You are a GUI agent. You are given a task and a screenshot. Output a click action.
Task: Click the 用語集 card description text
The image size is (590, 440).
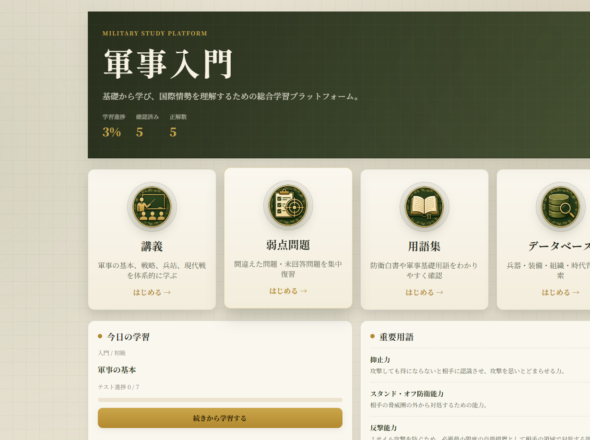[x=424, y=271]
